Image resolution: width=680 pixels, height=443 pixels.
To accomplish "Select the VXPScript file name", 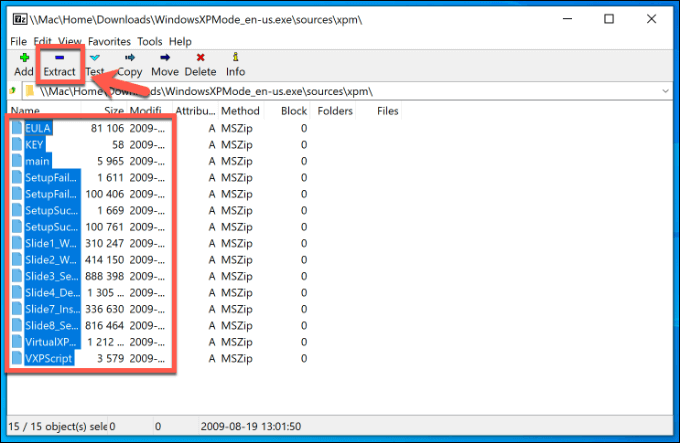I will 49,358.
